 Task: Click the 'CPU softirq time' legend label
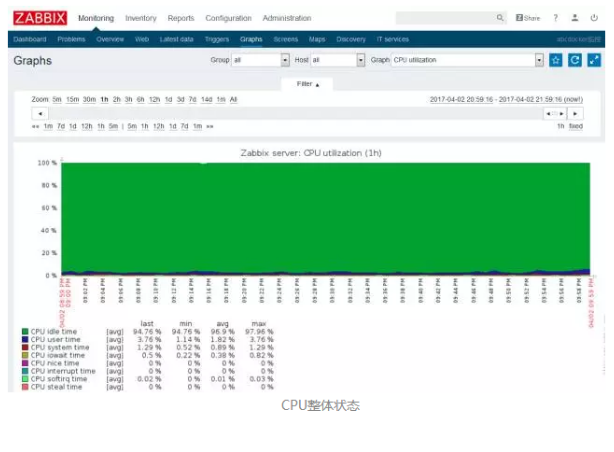click(59, 379)
